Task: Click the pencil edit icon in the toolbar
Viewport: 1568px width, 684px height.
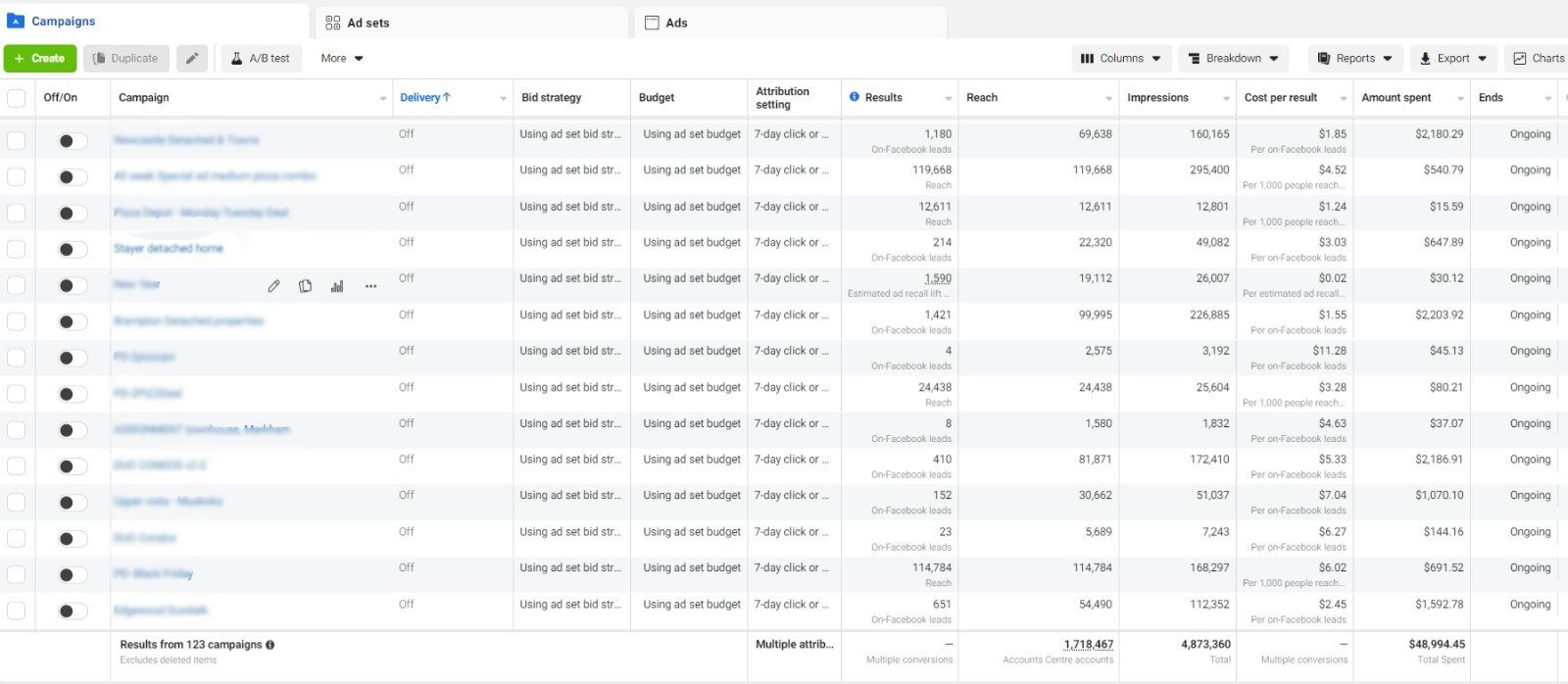Action: (192, 59)
